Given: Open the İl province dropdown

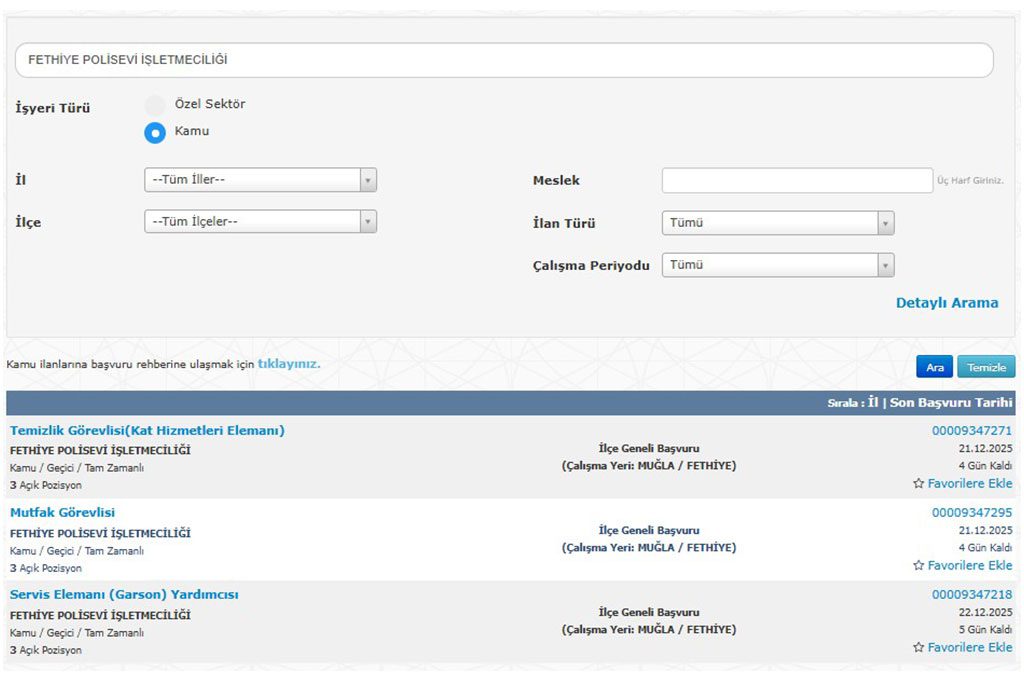Looking at the screenshot, I should (260, 180).
